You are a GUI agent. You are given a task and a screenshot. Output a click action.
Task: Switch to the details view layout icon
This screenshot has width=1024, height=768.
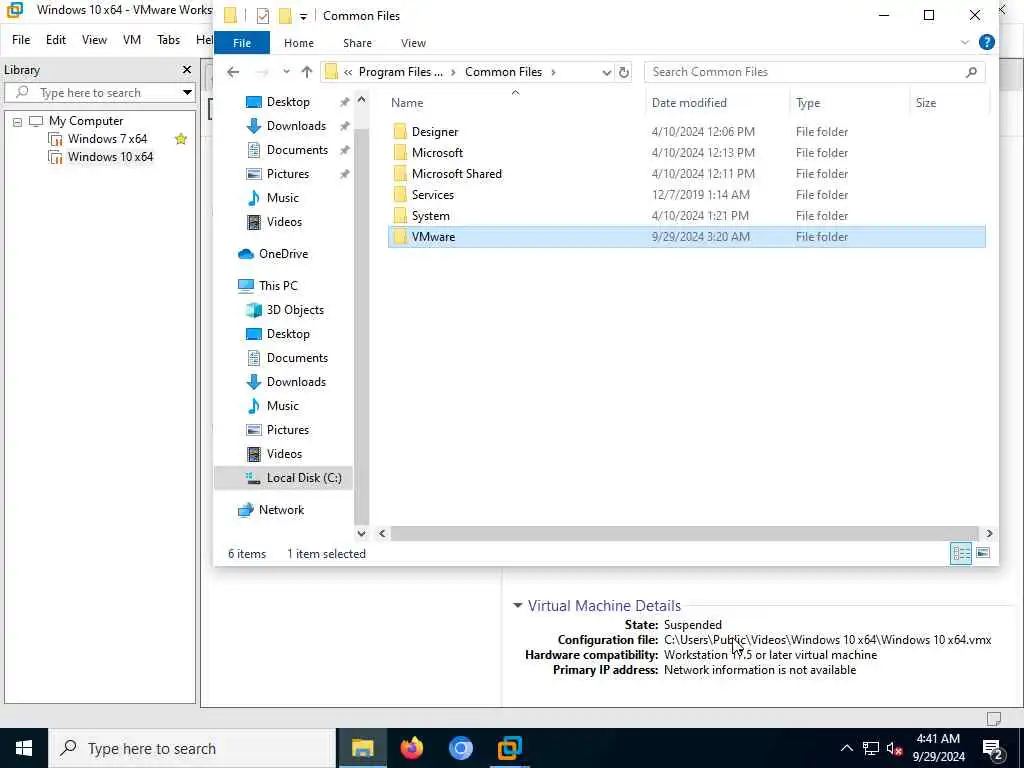[x=961, y=554]
